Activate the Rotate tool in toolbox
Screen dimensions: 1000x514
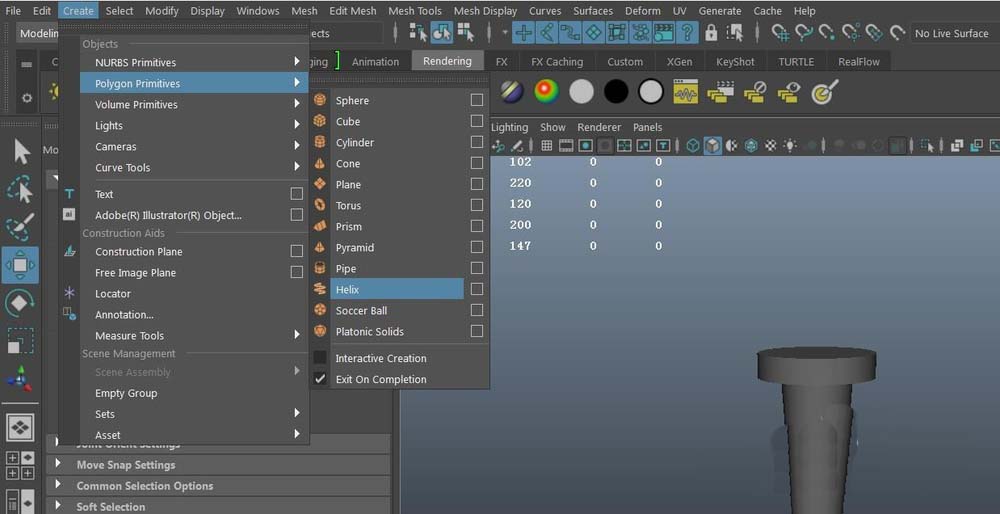[20, 303]
